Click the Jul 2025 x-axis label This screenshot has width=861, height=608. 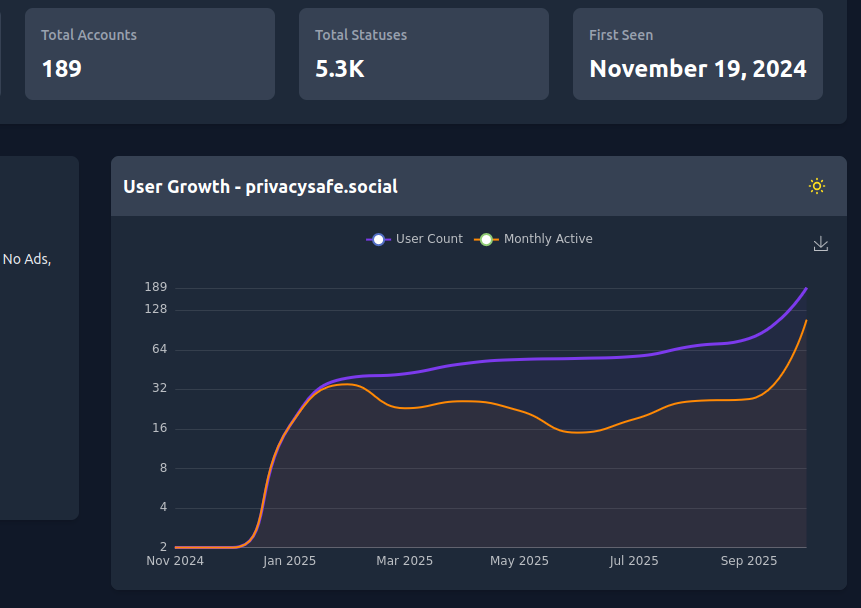[634, 561]
